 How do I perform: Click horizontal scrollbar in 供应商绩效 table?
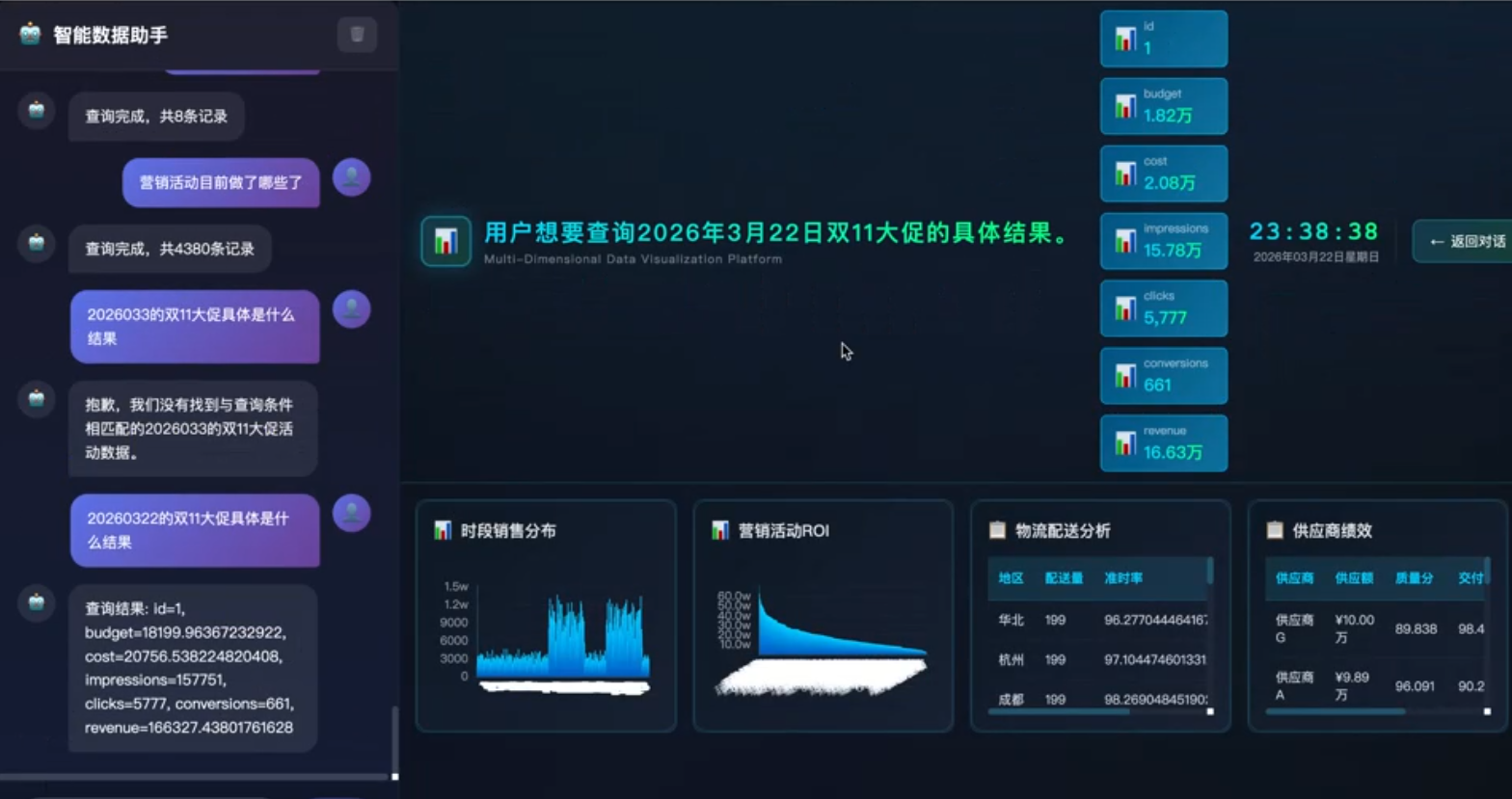click(1335, 711)
